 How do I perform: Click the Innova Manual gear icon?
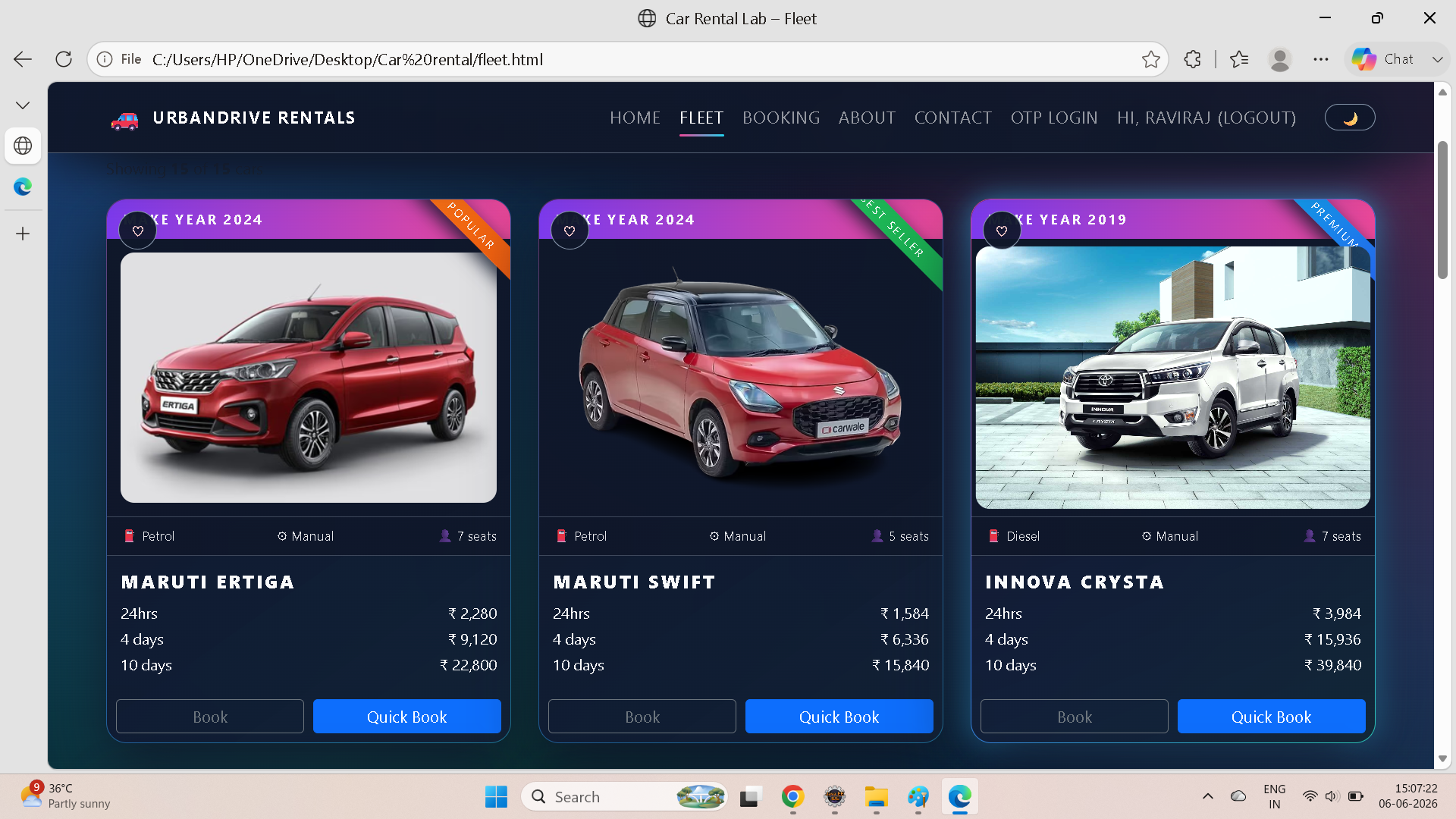point(1147,536)
